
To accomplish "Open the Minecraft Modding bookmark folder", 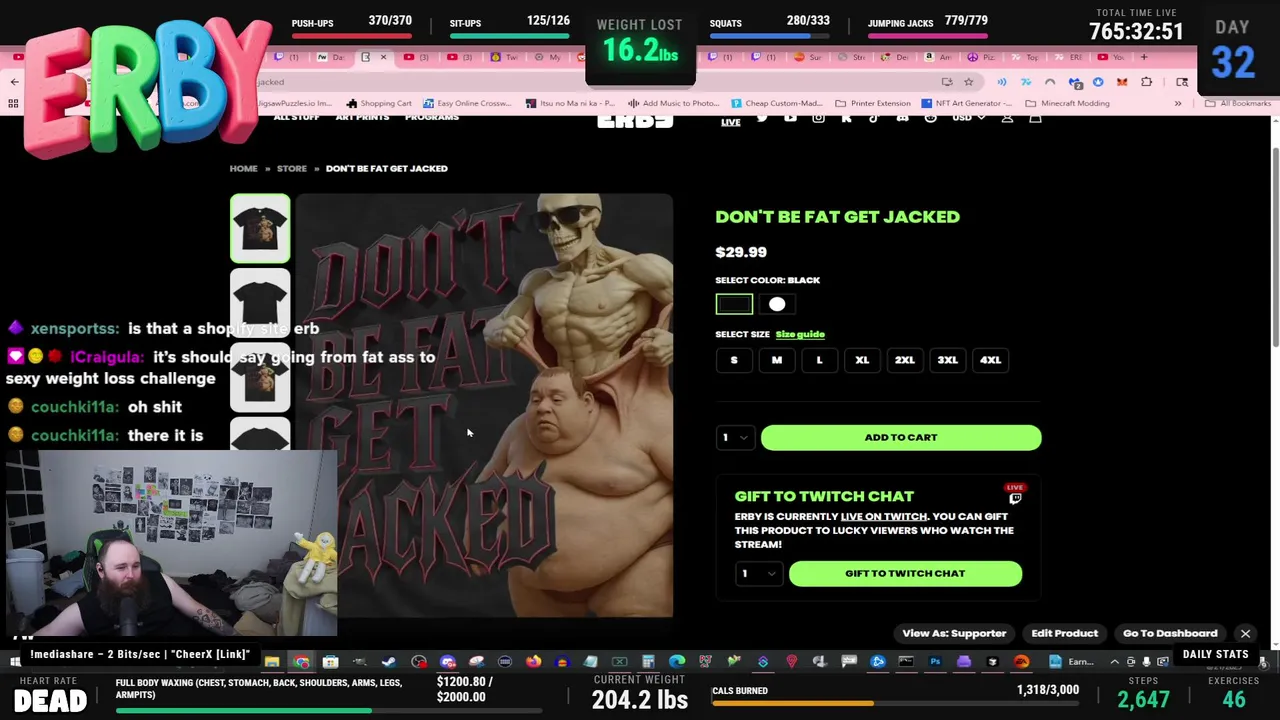I will (x=1068, y=103).
